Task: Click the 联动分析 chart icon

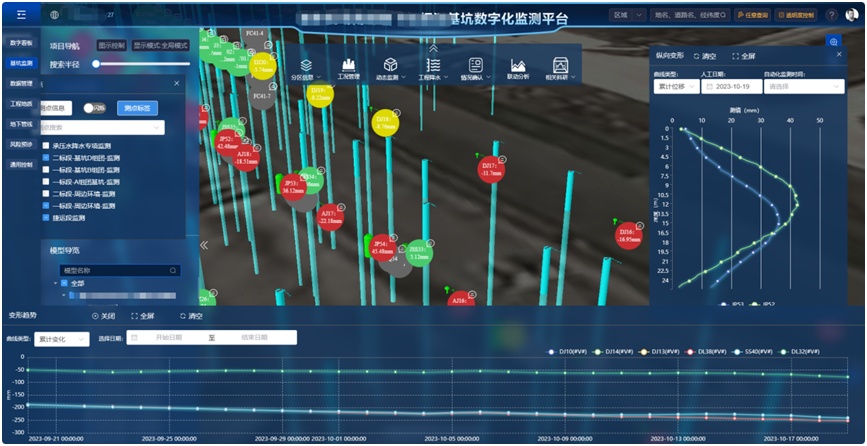Action: [x=518, y=64]
